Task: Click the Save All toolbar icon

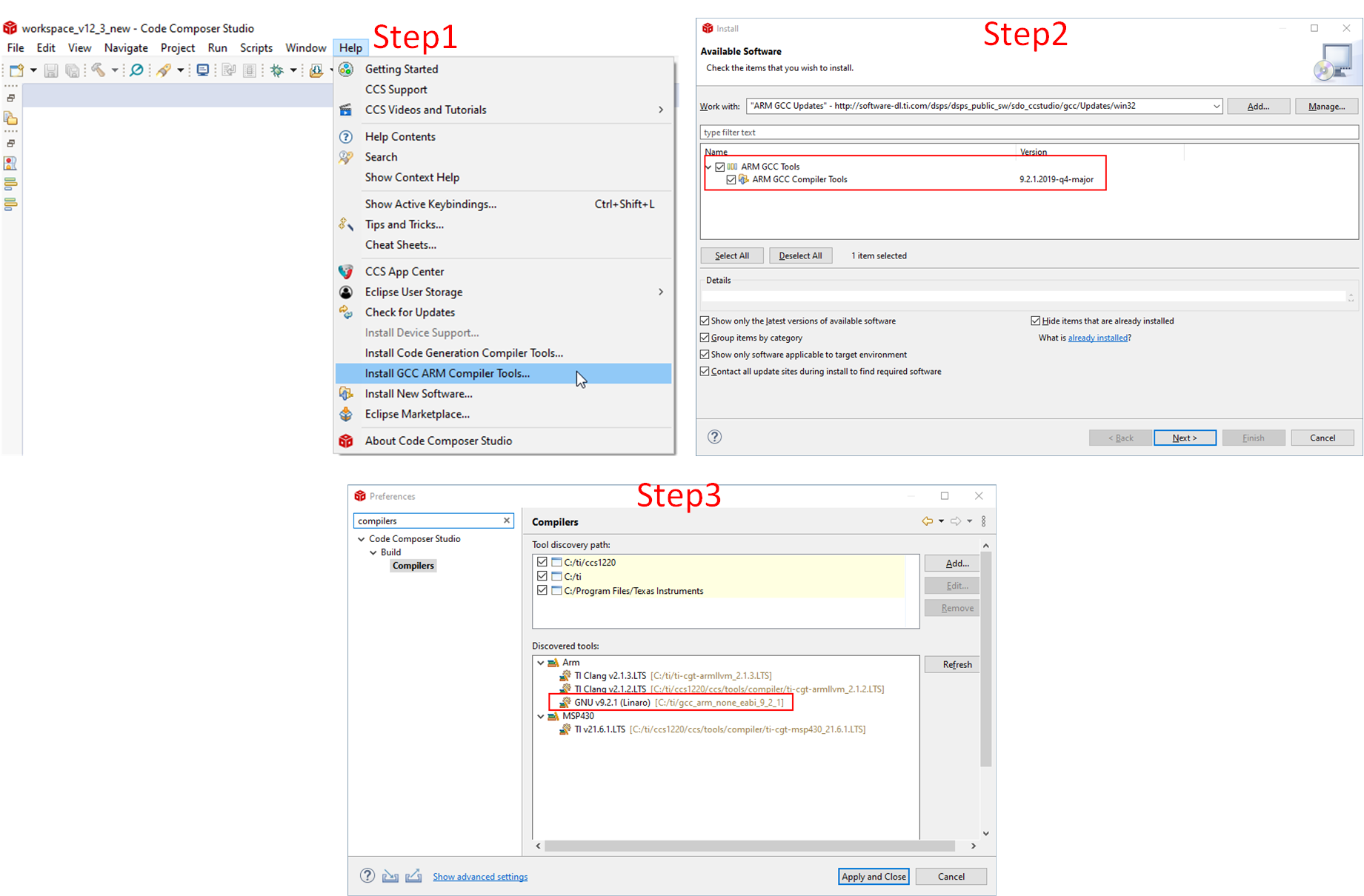Action: (x=72, y=70)
